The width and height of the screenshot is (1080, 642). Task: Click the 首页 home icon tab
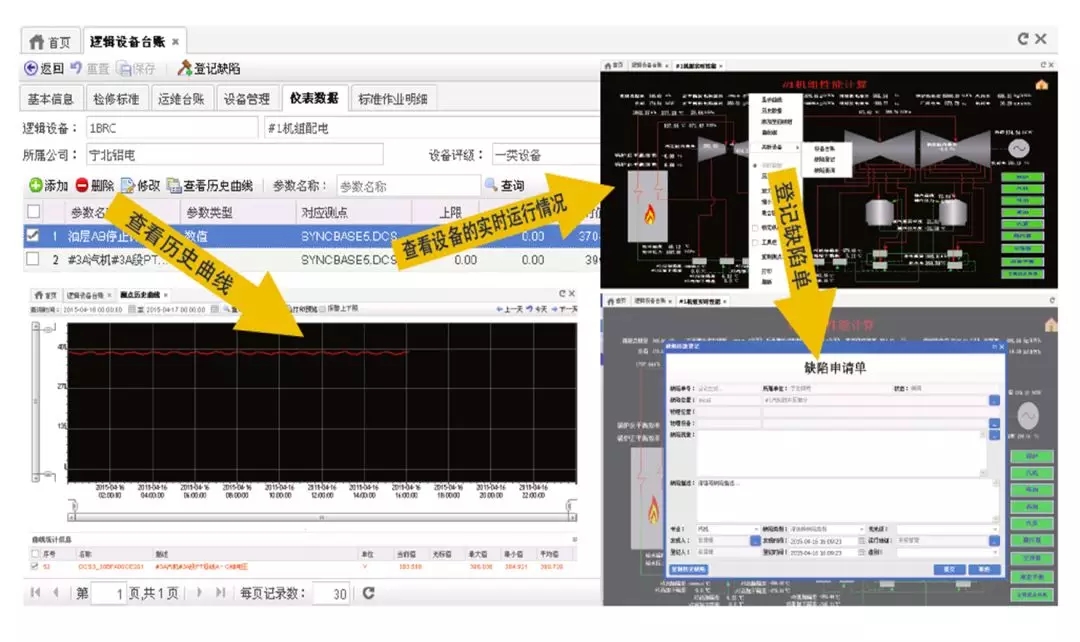coord(50,41)
